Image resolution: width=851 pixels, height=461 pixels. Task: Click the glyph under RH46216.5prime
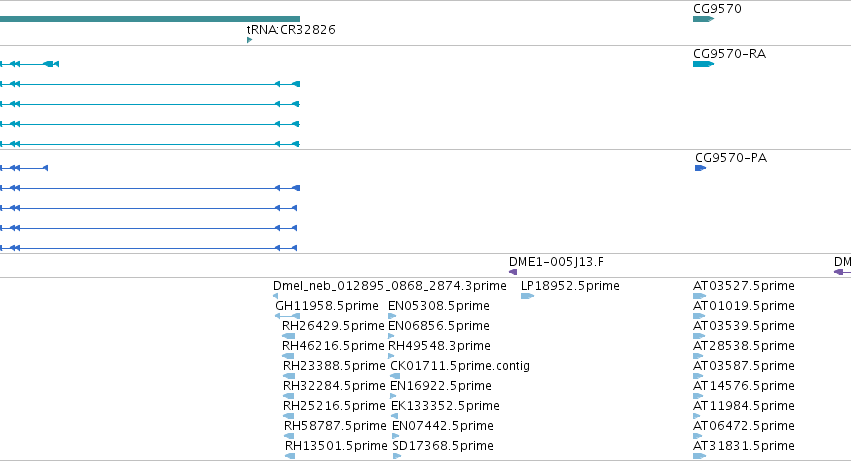point(289,356)
